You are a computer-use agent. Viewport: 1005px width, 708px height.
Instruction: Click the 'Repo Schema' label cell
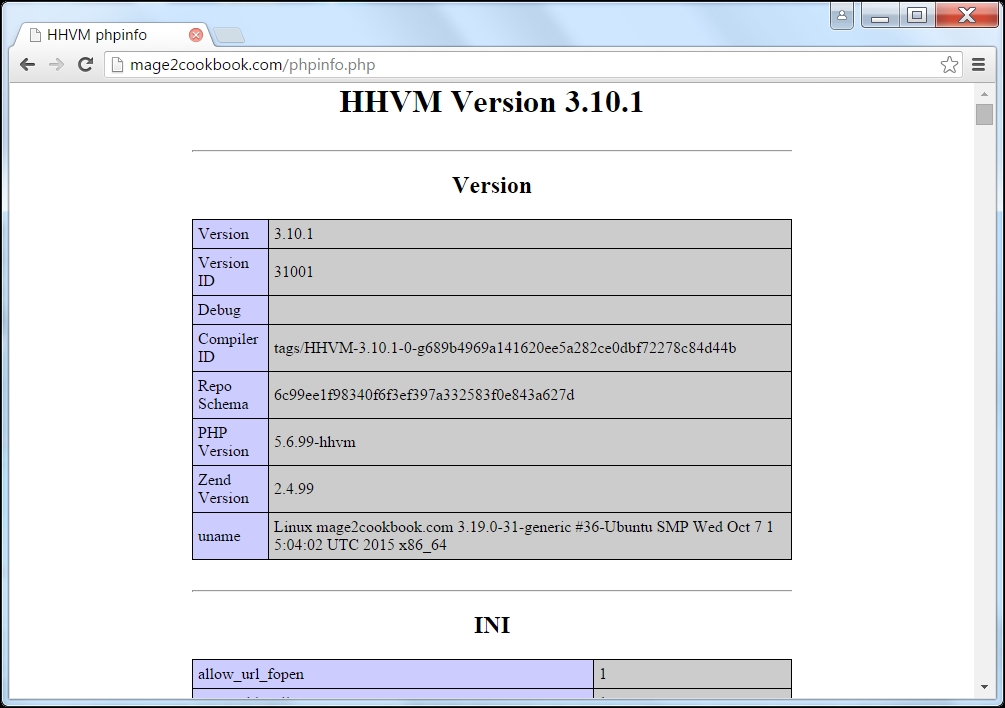230,395
